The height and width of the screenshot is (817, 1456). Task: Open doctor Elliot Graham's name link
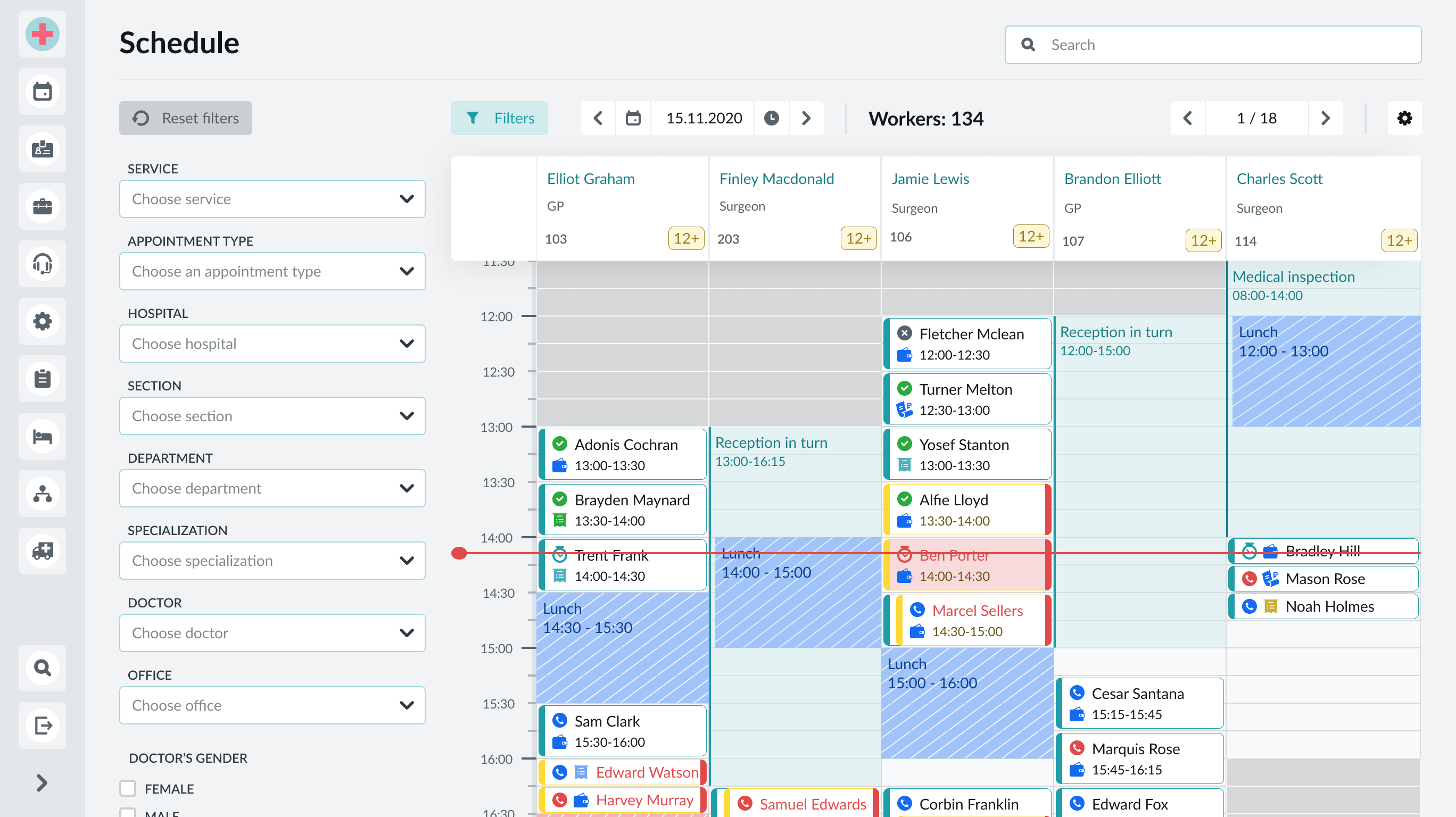[590, 179]
